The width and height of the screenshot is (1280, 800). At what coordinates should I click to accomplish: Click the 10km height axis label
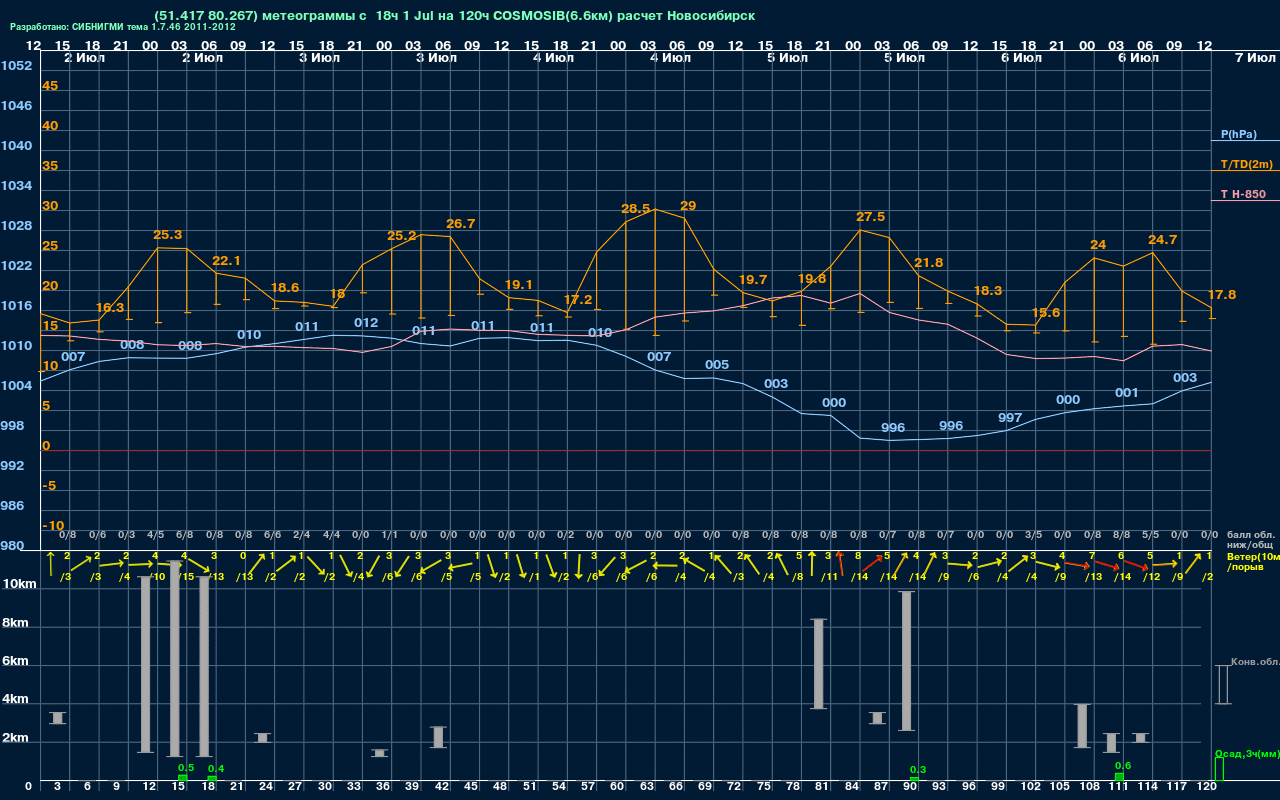19,584
